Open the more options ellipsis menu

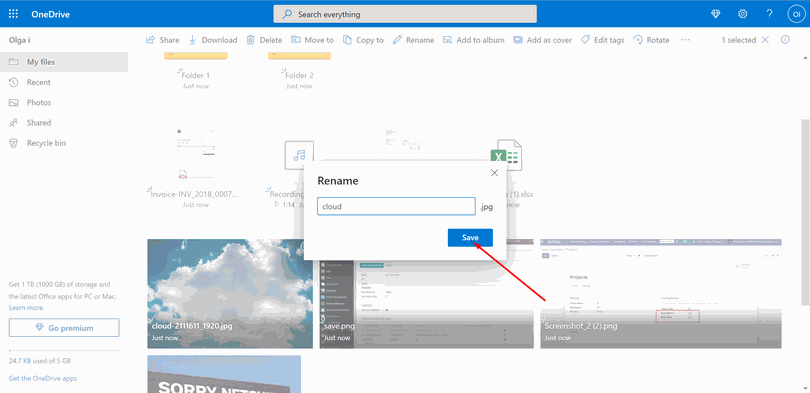(x=686, y=40)
